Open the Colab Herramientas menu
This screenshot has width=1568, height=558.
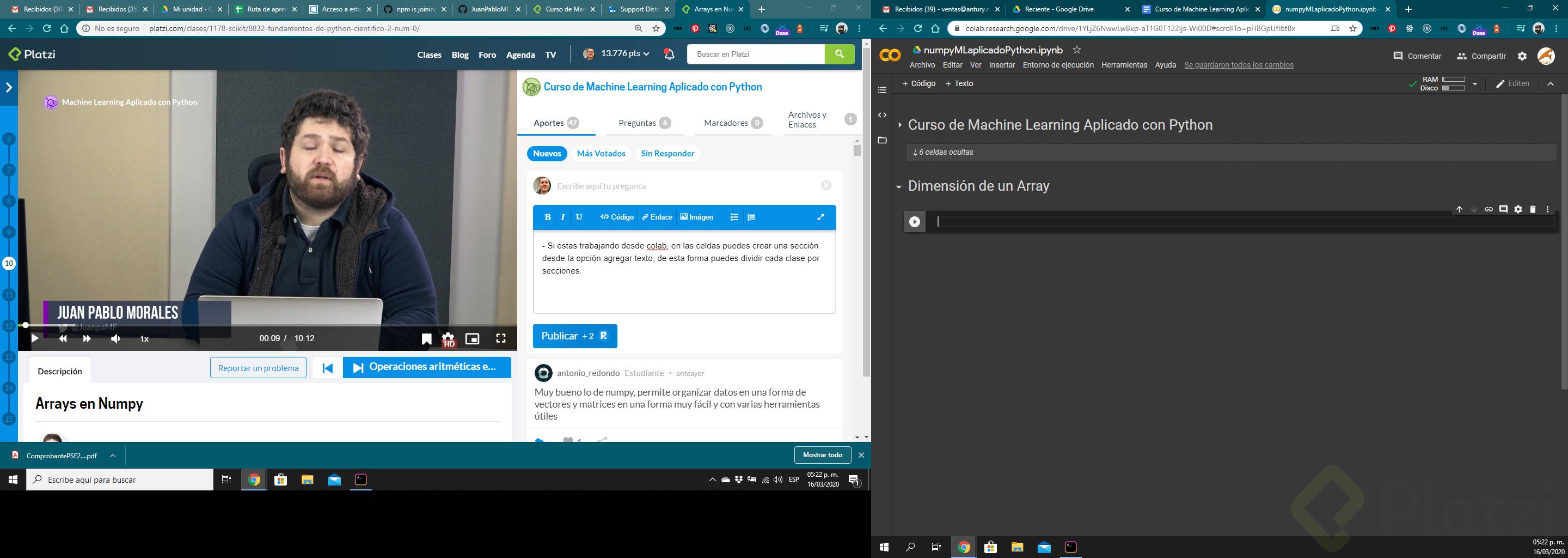[x=1124, y=65]
